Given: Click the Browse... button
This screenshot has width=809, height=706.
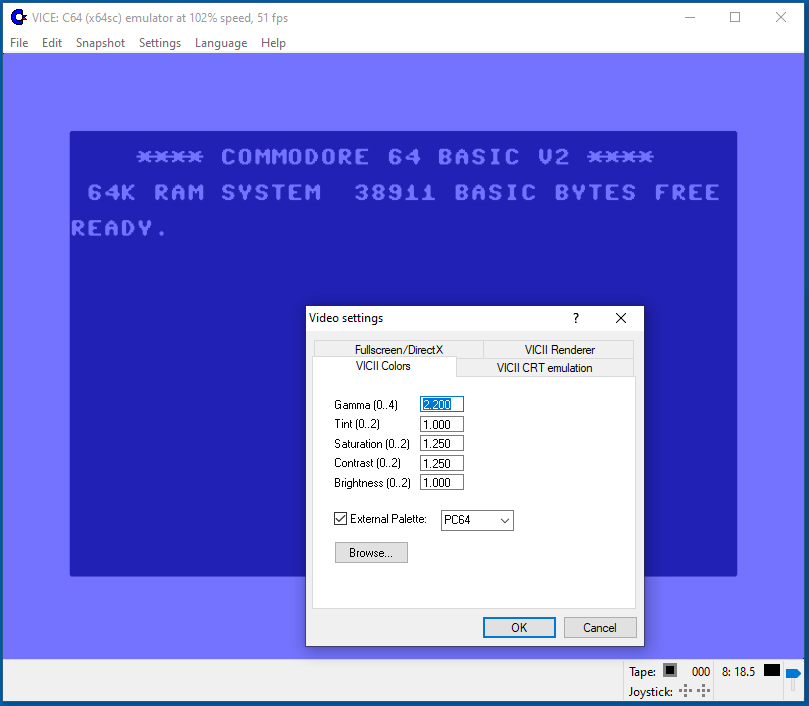Looking at the screenshot, I should (371, 553).
